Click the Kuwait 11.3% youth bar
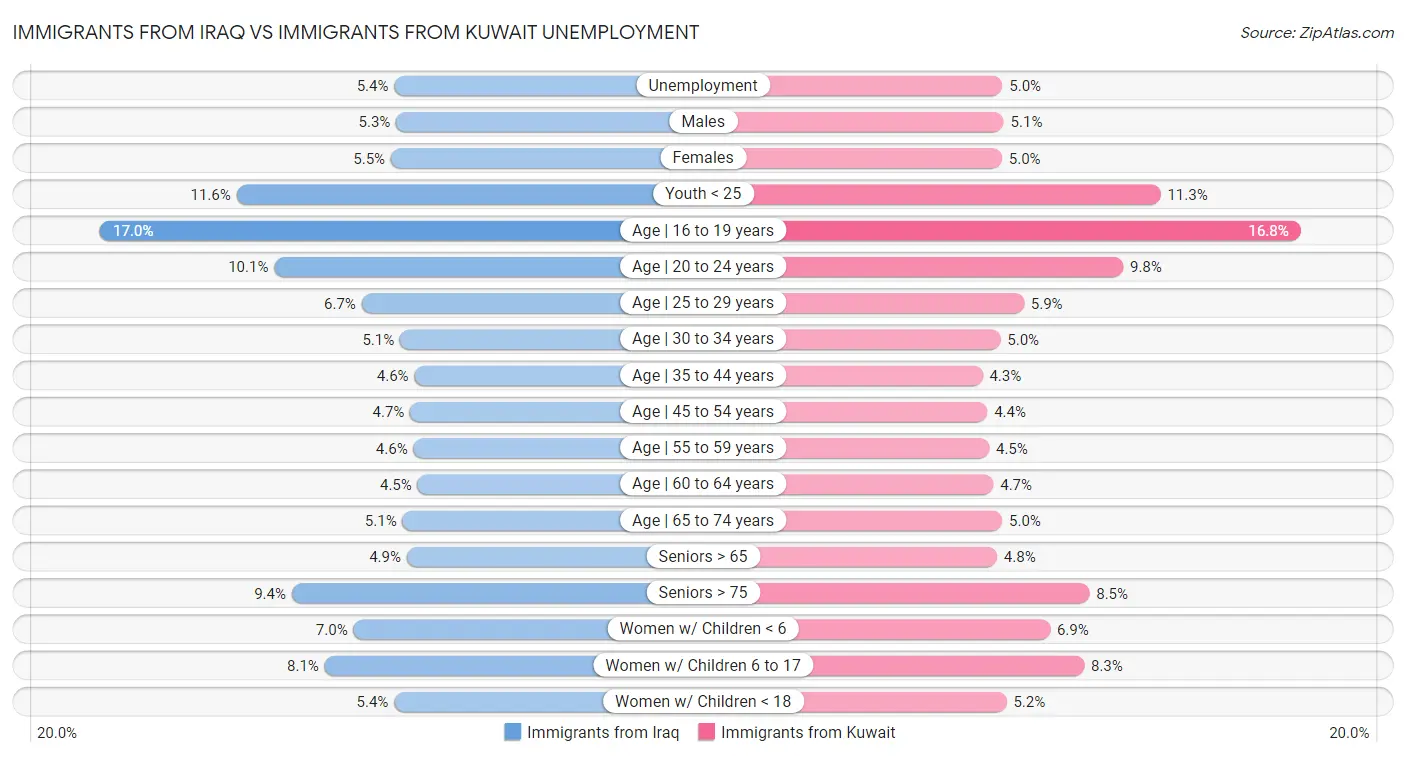This screenshot has height=757, width=1406. click(x=955, y=194)
